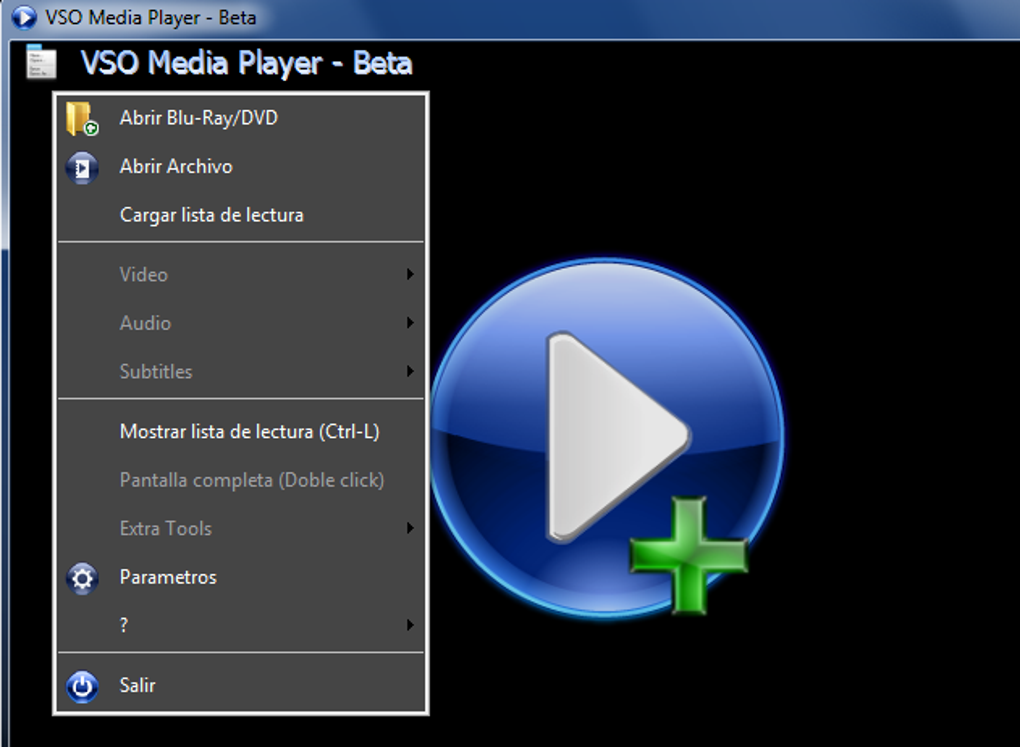Click the big blue play logo
The width and height of the screenshot is (1020, 747).
608,437
